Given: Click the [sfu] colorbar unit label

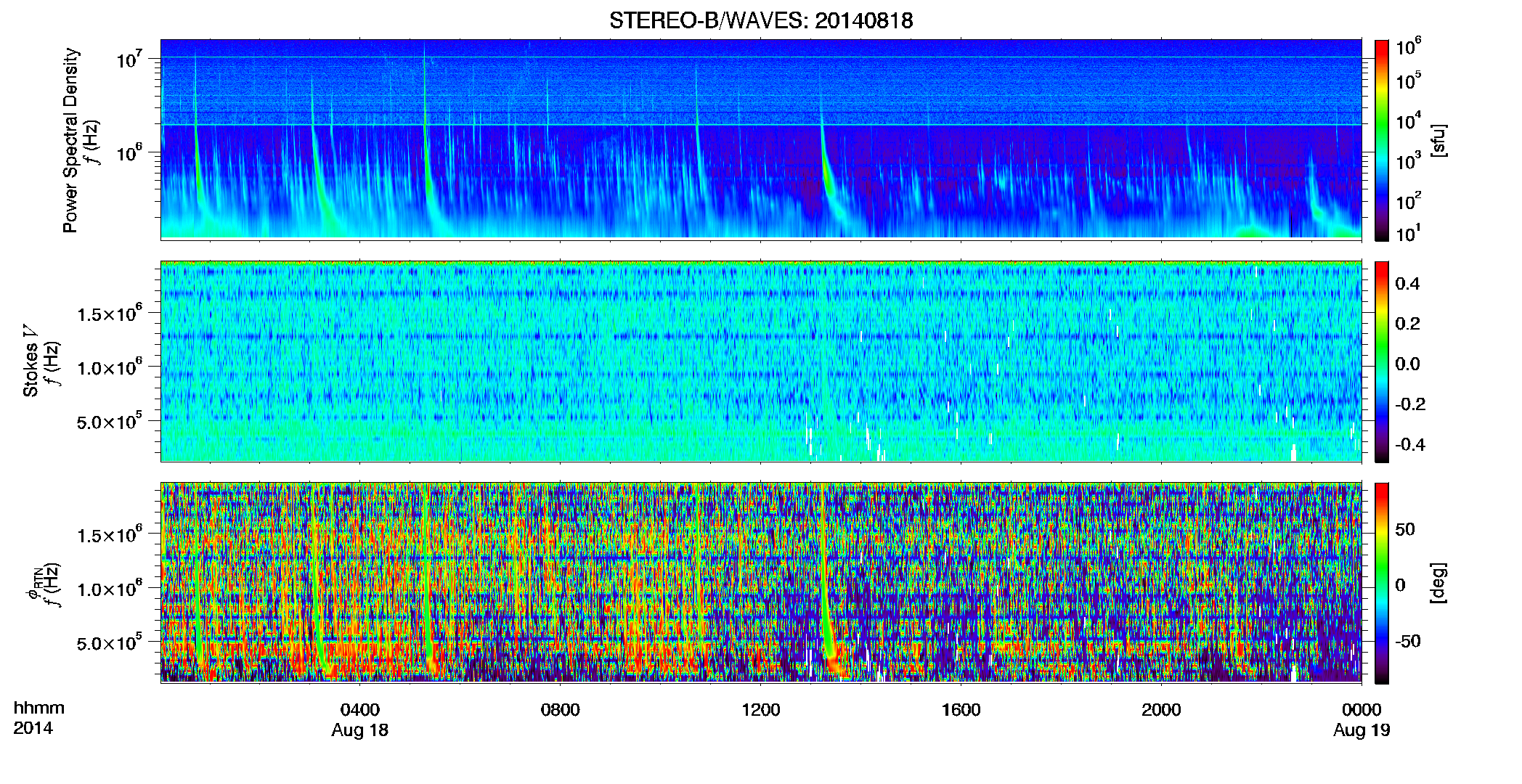Looking at the screenshot, I should 1438,140.
